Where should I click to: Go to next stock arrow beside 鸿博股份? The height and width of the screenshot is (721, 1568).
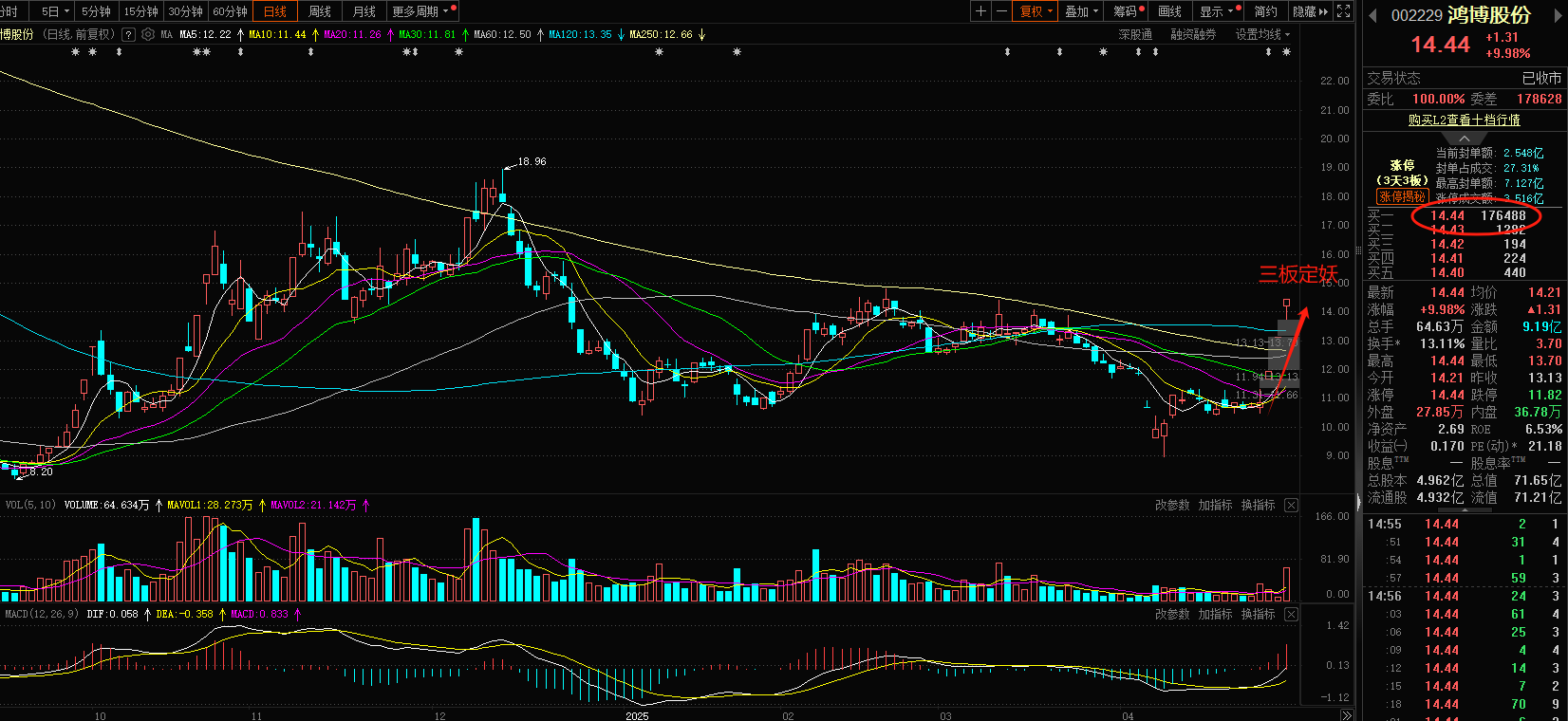(x=1556, y=15)
